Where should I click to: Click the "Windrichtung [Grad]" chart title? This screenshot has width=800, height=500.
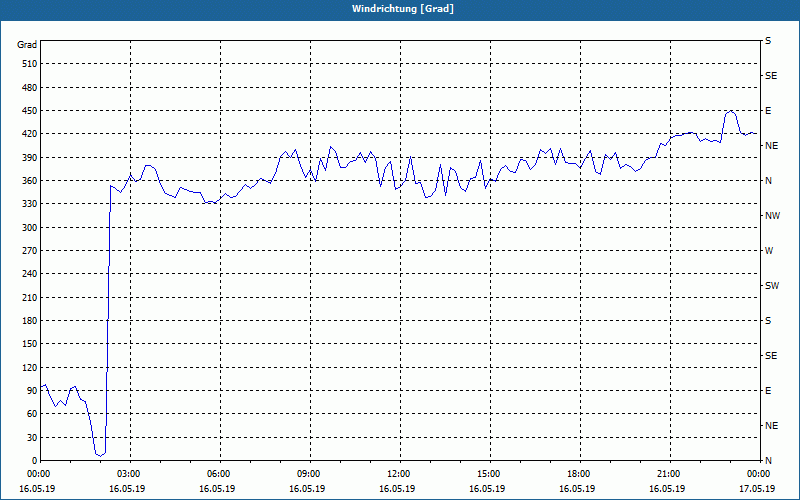click(403, 9)
